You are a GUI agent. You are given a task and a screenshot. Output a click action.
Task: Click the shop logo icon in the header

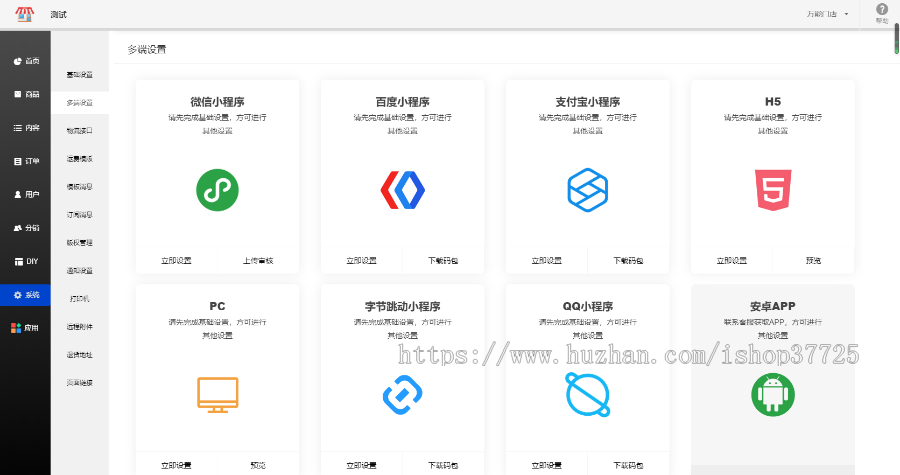24,14
